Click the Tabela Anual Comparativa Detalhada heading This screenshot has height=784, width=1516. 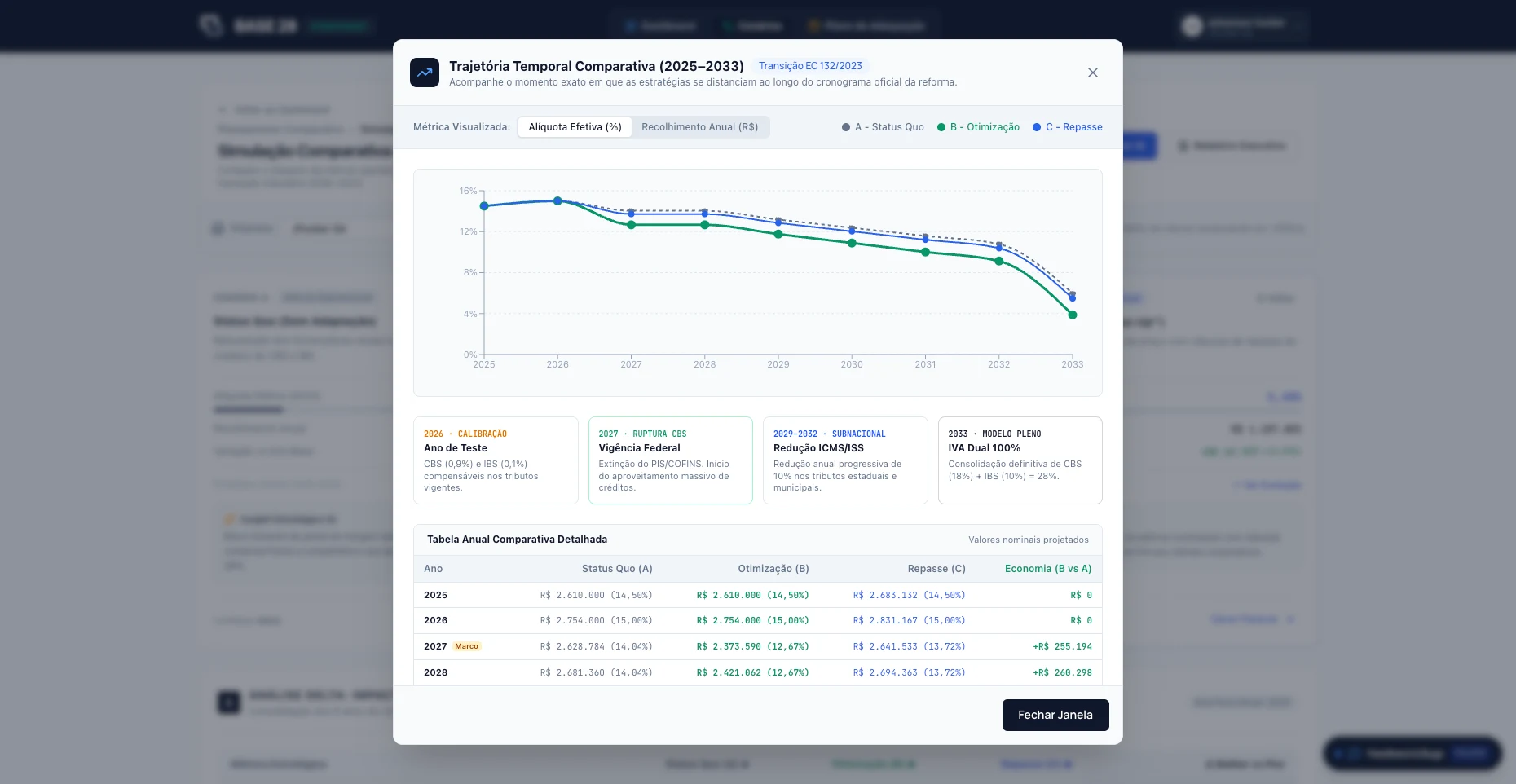tap(517, 540)
